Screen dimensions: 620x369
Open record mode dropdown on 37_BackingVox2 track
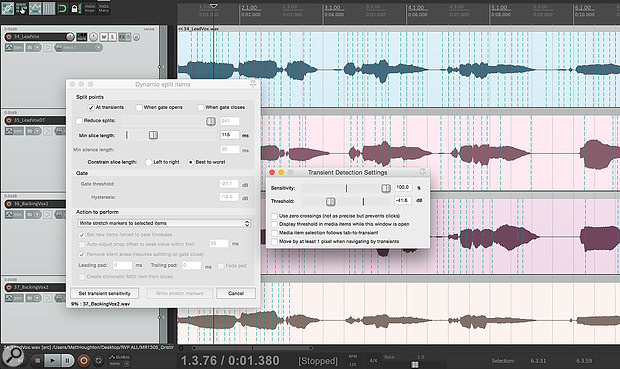pyautogui.click(x=34, y=298)
